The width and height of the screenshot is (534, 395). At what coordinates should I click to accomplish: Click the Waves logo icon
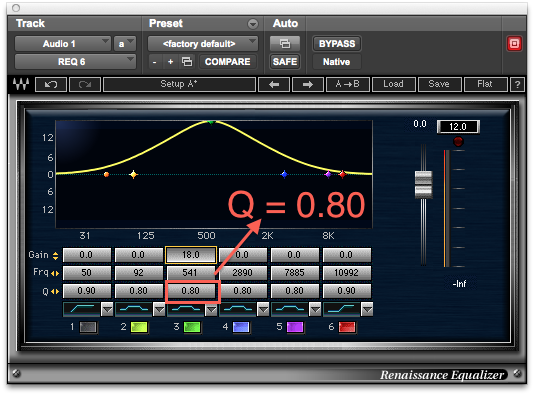click(20, 84)
